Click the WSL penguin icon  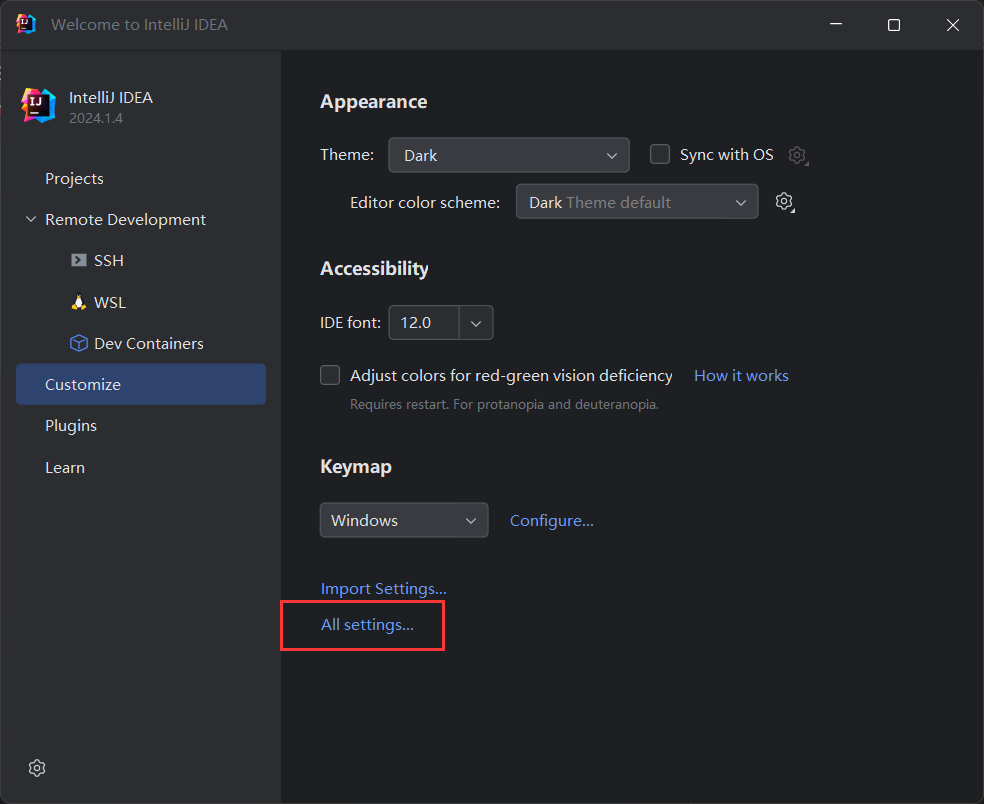click(78, 303)
